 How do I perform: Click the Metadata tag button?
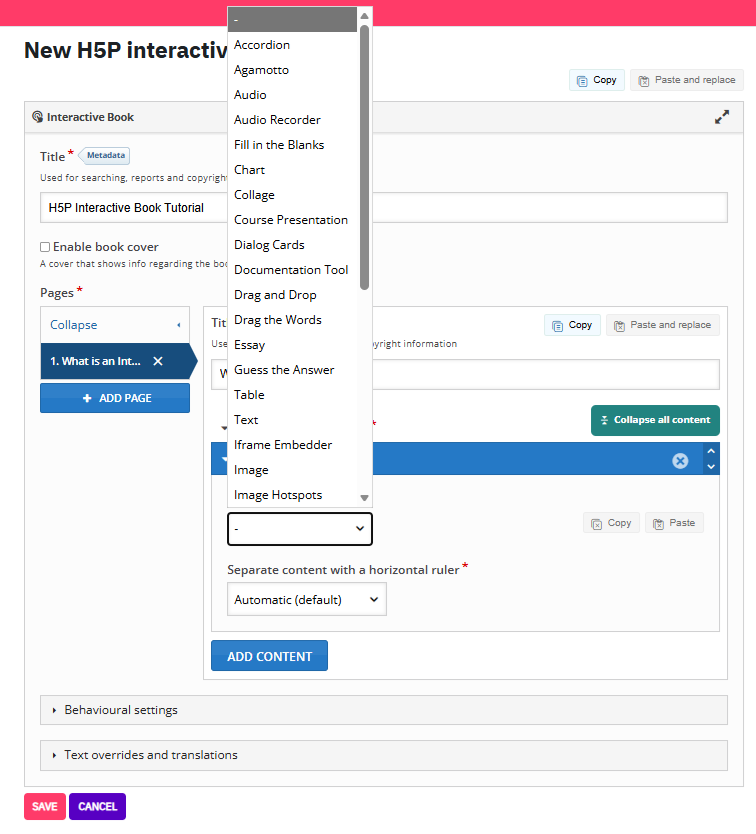coord(106,156)
